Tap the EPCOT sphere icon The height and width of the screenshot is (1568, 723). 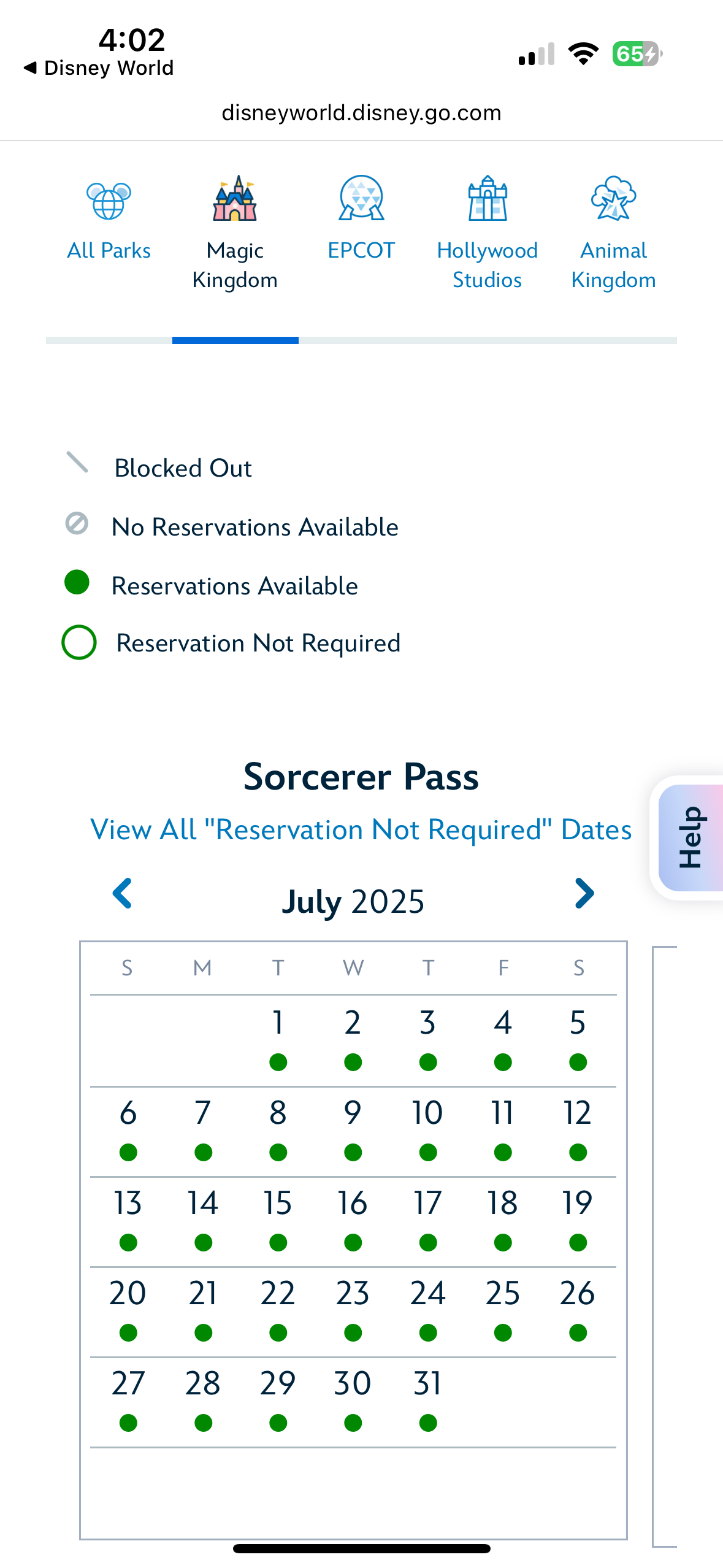point(361,199)
